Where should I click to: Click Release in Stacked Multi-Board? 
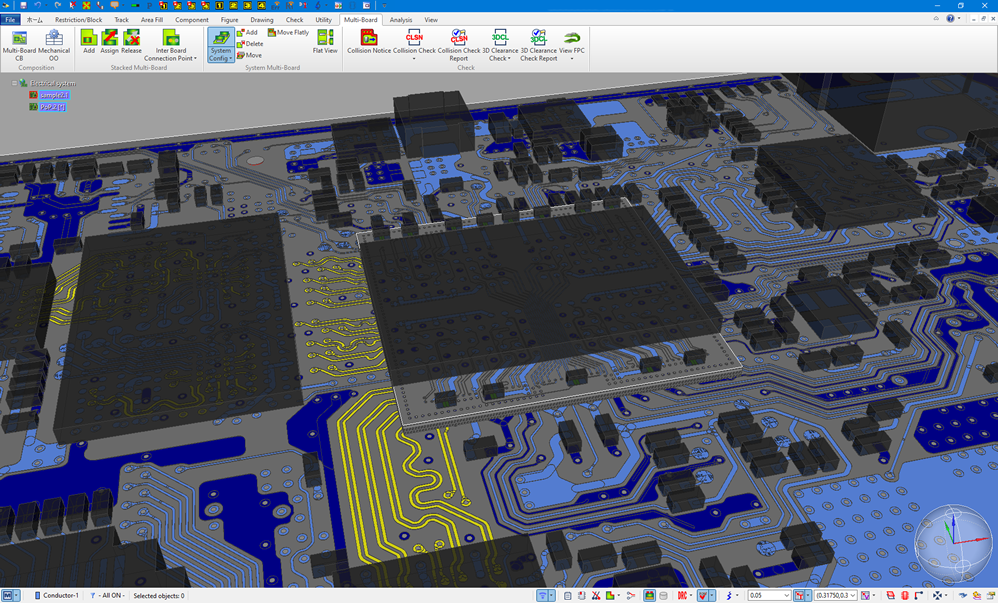pyautogui.click(x=131, y=43)
